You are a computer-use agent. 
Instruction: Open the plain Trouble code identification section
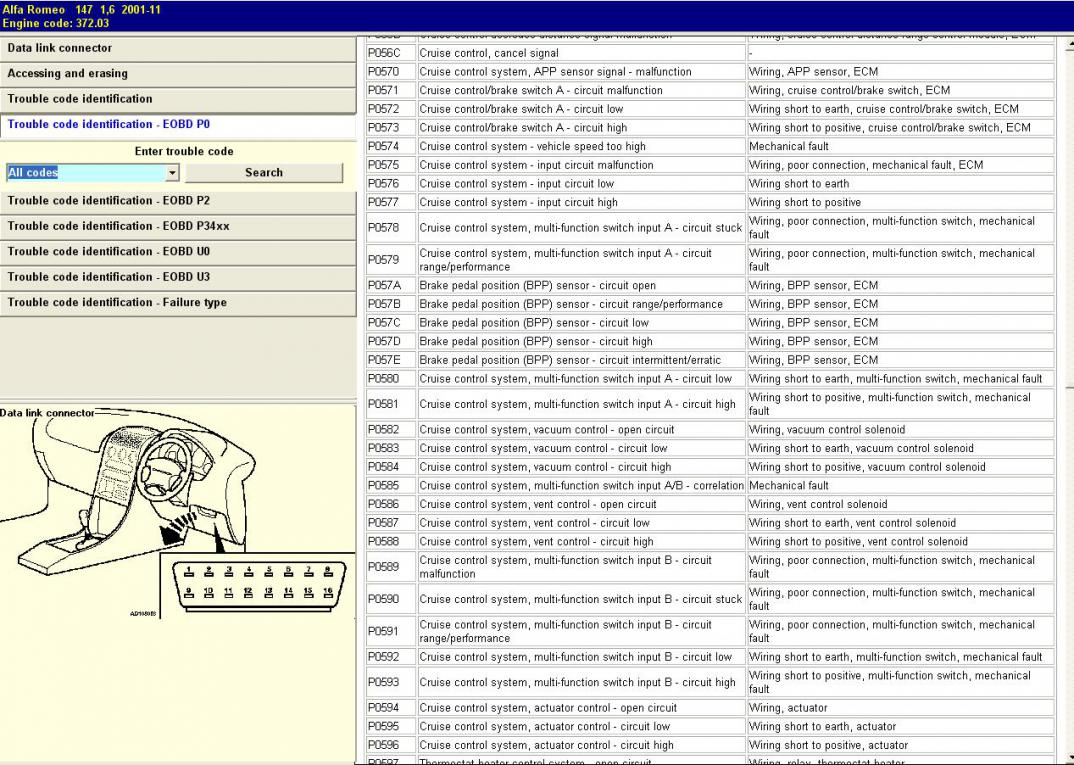click(x=178, y=99)
